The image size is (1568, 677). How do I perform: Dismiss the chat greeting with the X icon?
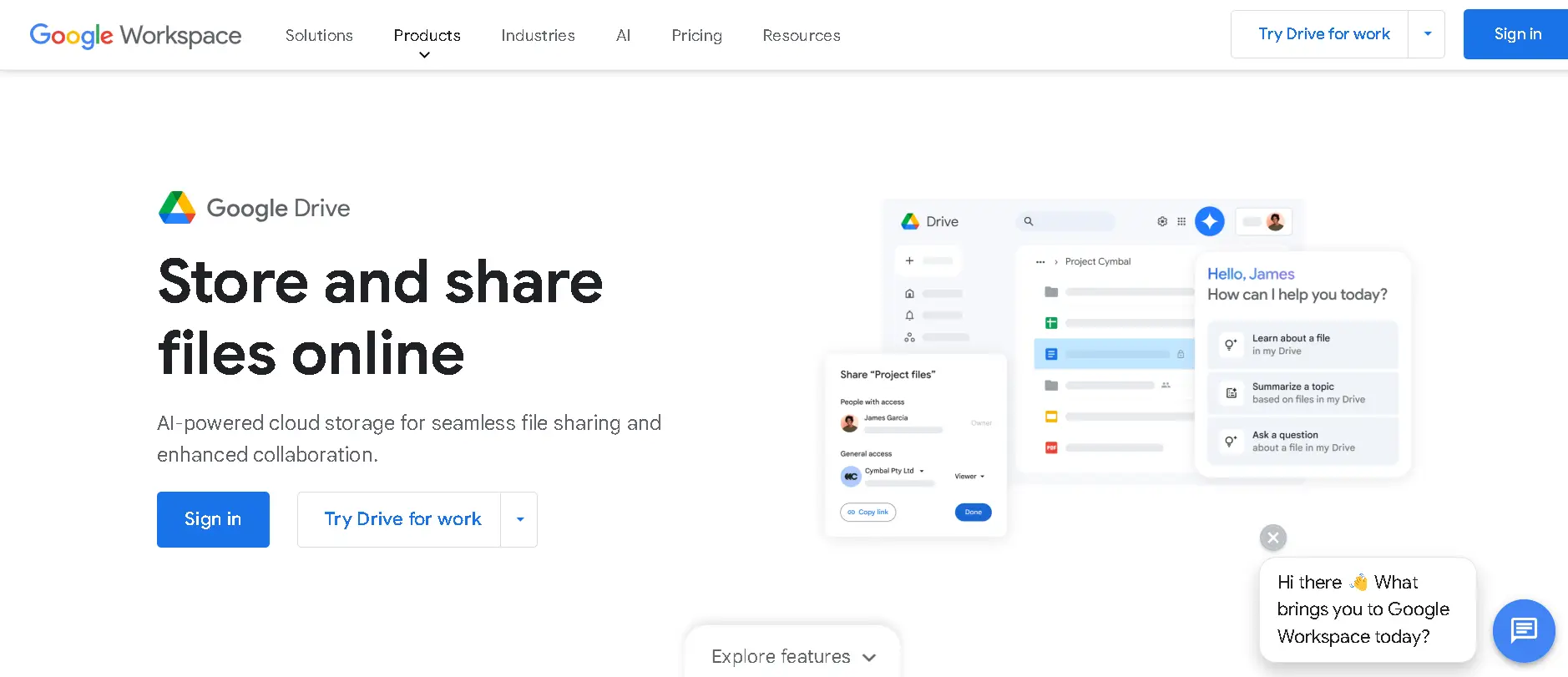point(1272,538)
